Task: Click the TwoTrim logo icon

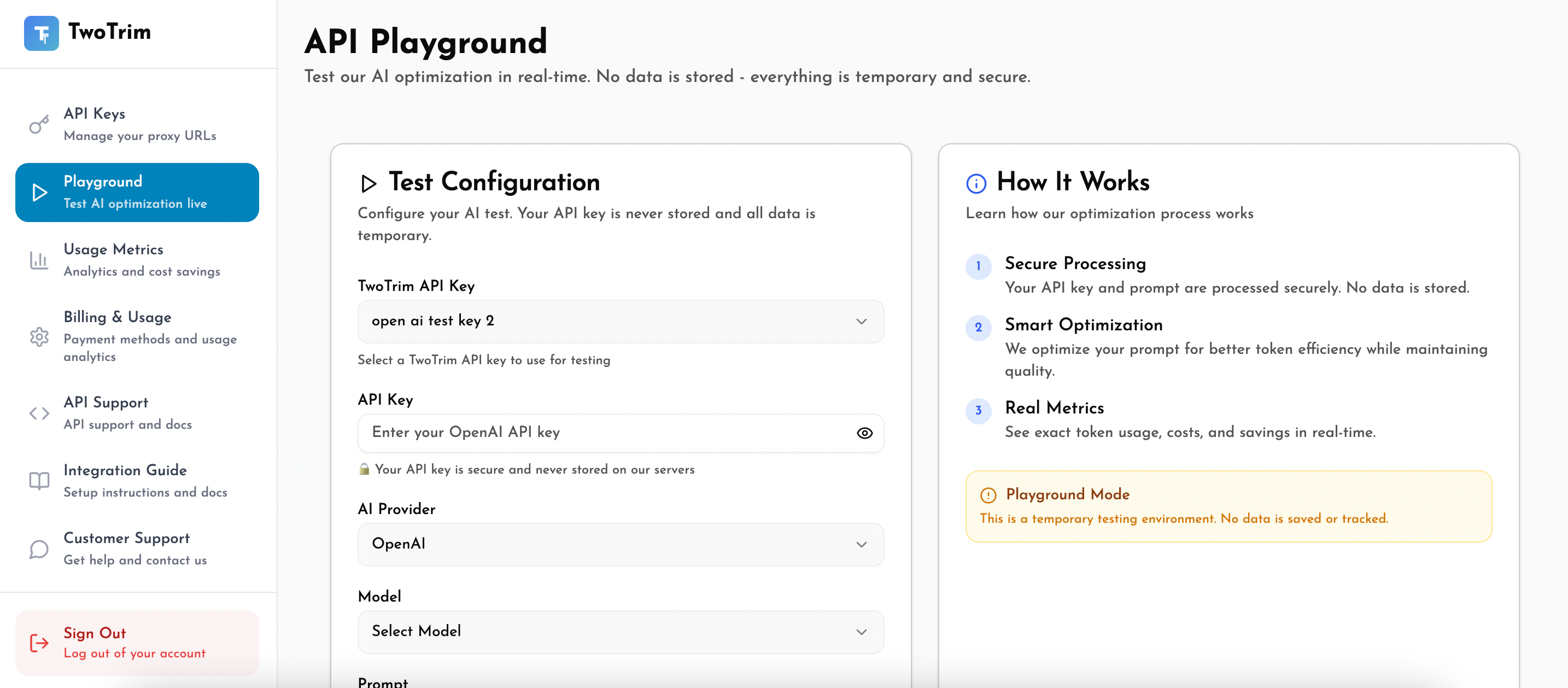Action: tap(41, 33)
